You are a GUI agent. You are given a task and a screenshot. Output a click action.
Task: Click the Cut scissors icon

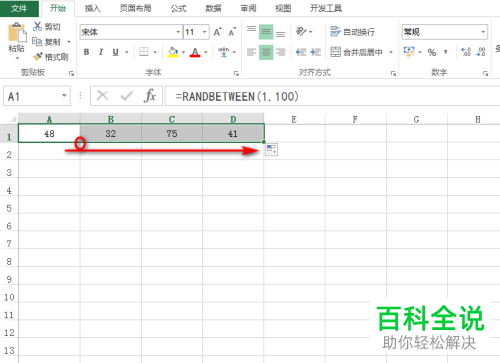click(37, 26)
